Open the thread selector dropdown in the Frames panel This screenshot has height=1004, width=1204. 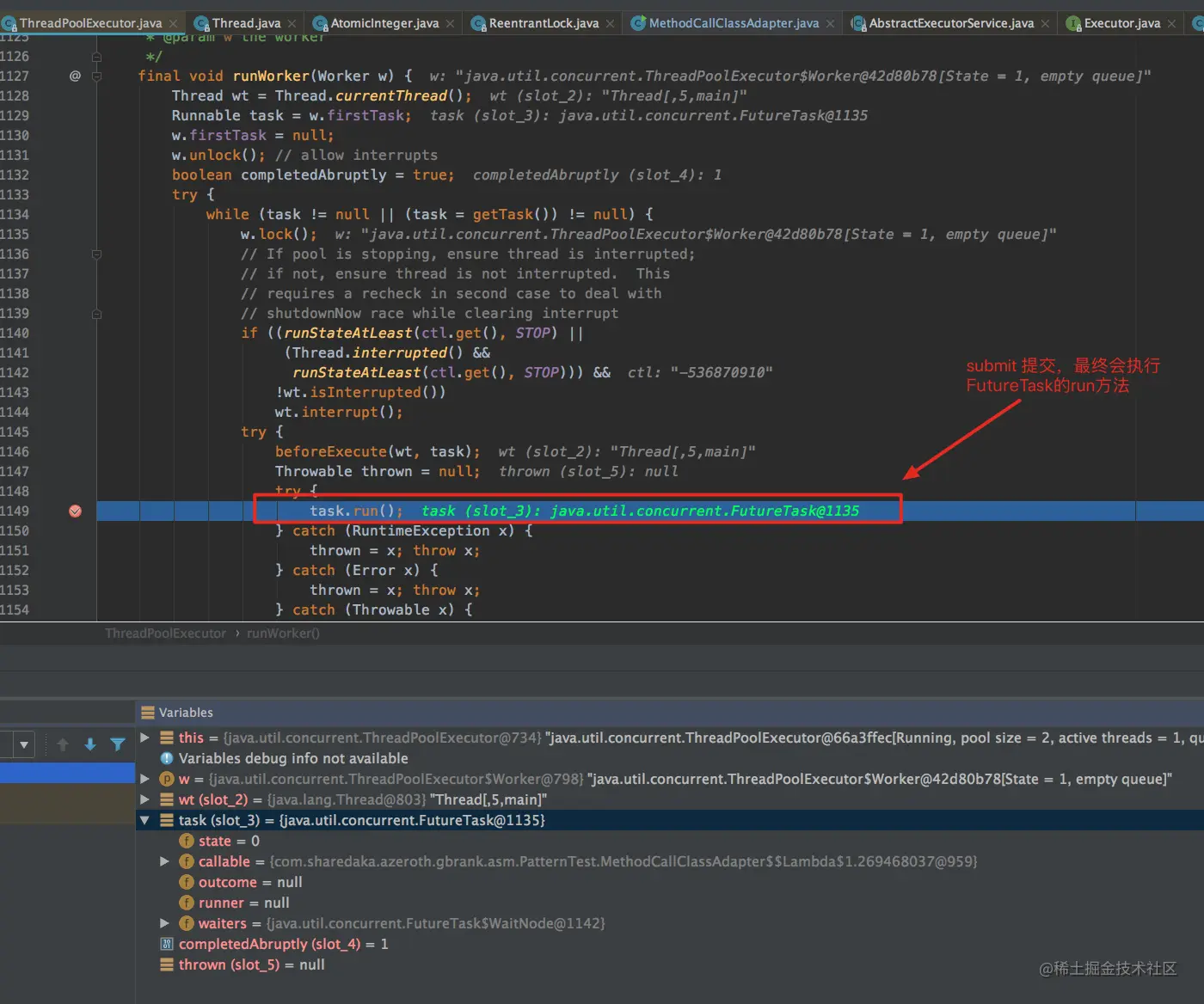(x=24, y=744)
